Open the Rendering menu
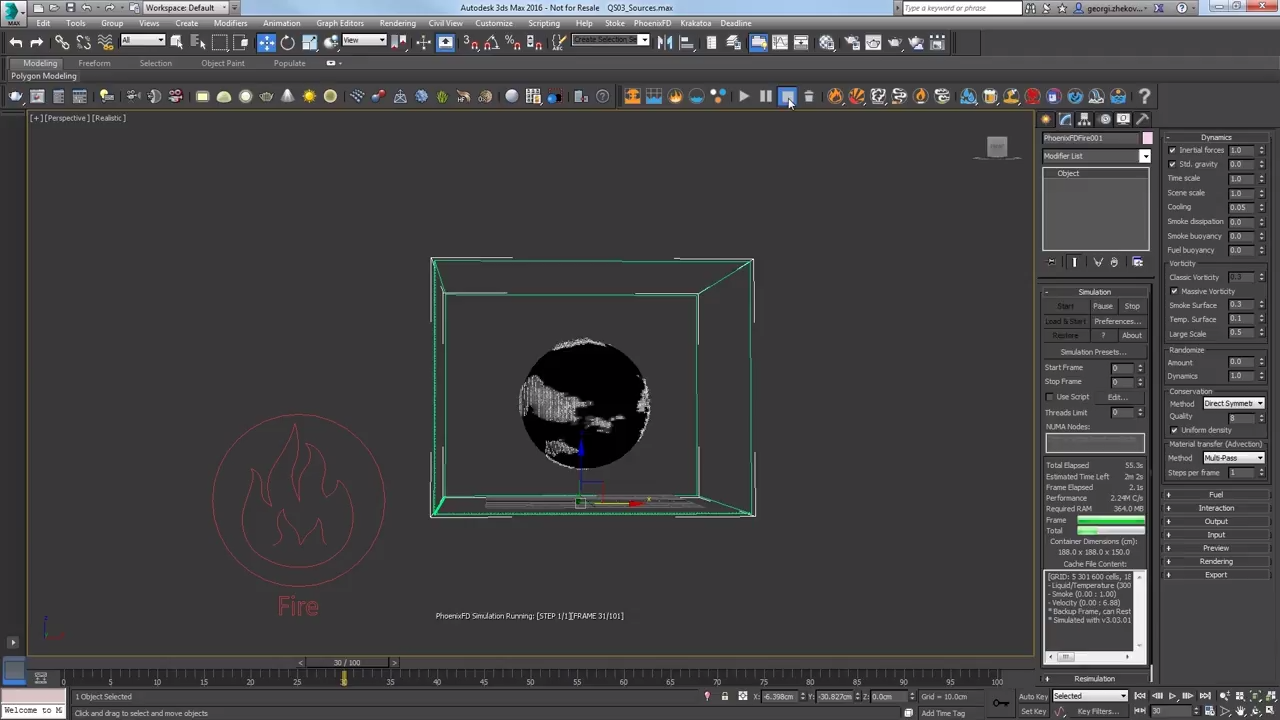This screenshot has height=720, width=1280. pos(397,23)
